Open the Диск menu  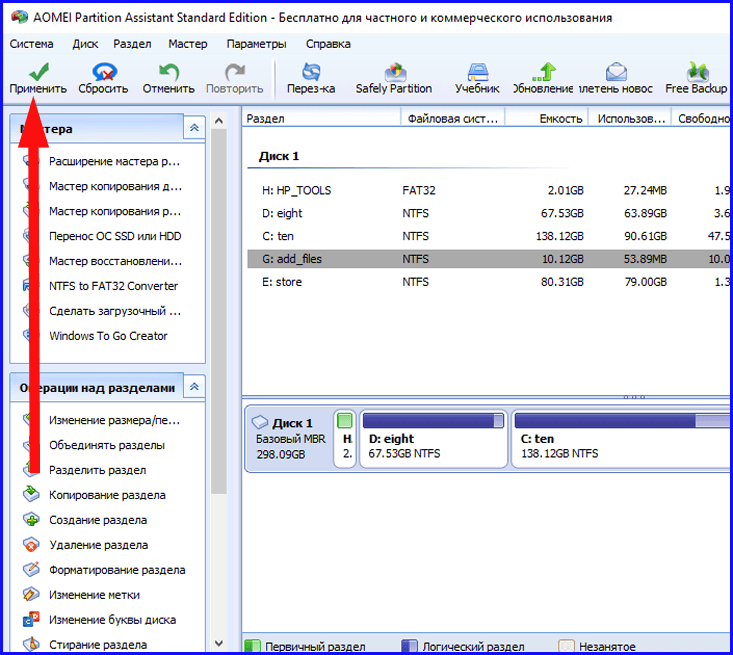[x=85, y=44]
